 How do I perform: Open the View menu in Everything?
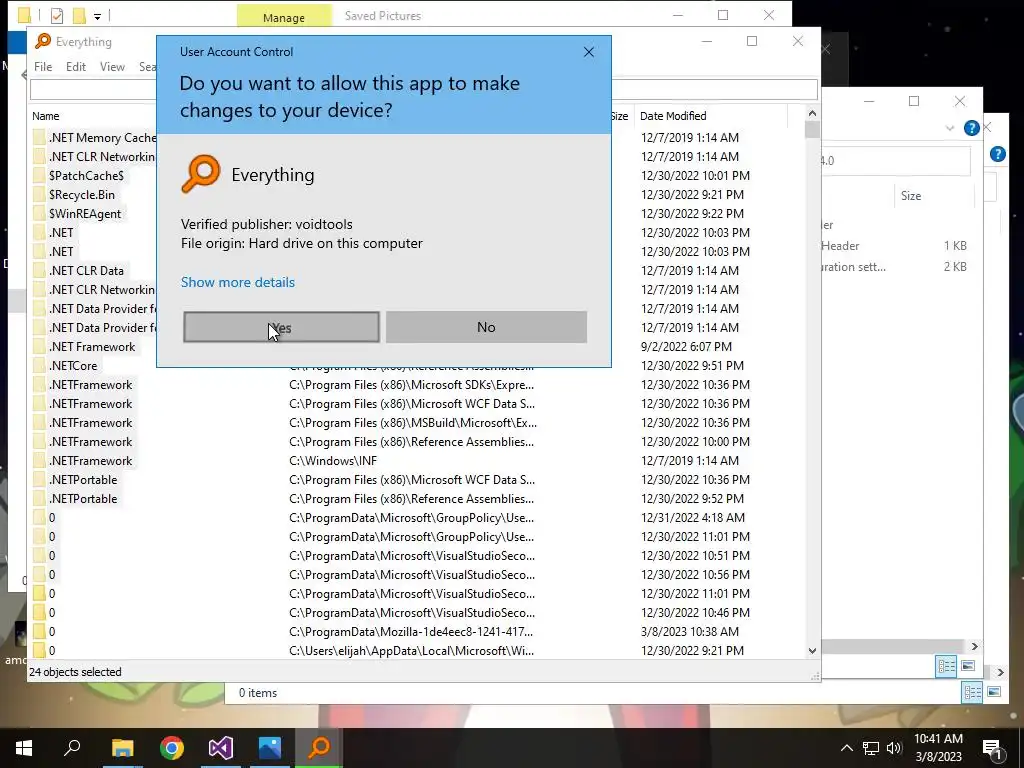112,67
